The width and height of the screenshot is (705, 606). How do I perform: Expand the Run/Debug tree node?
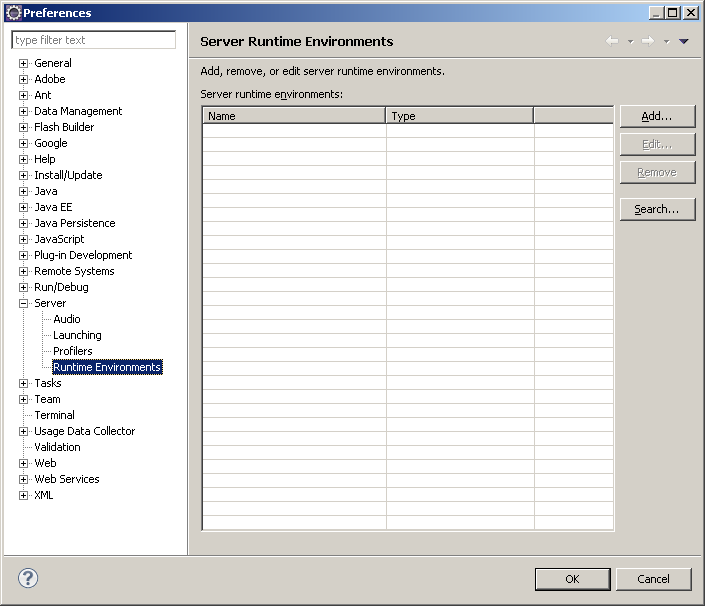24,287
